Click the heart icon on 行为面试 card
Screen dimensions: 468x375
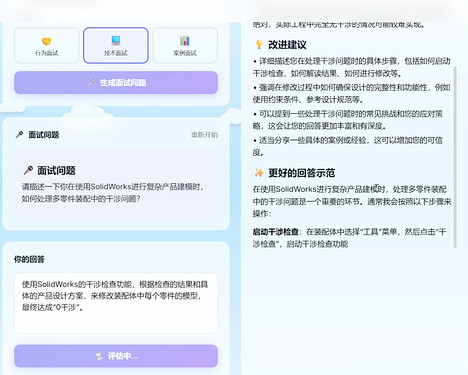(47, 41)
